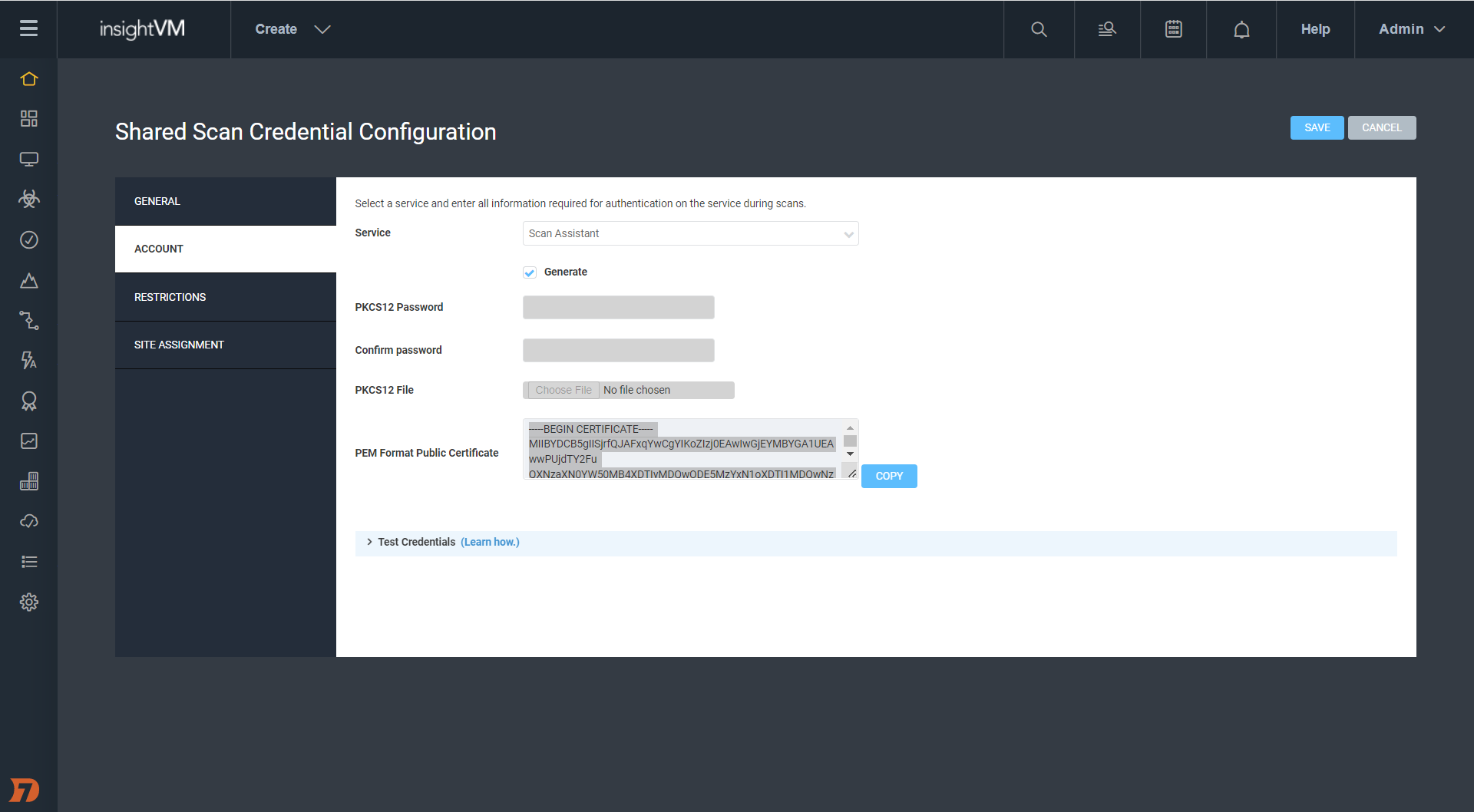Expand the Test Credentials section

(417, 542)
